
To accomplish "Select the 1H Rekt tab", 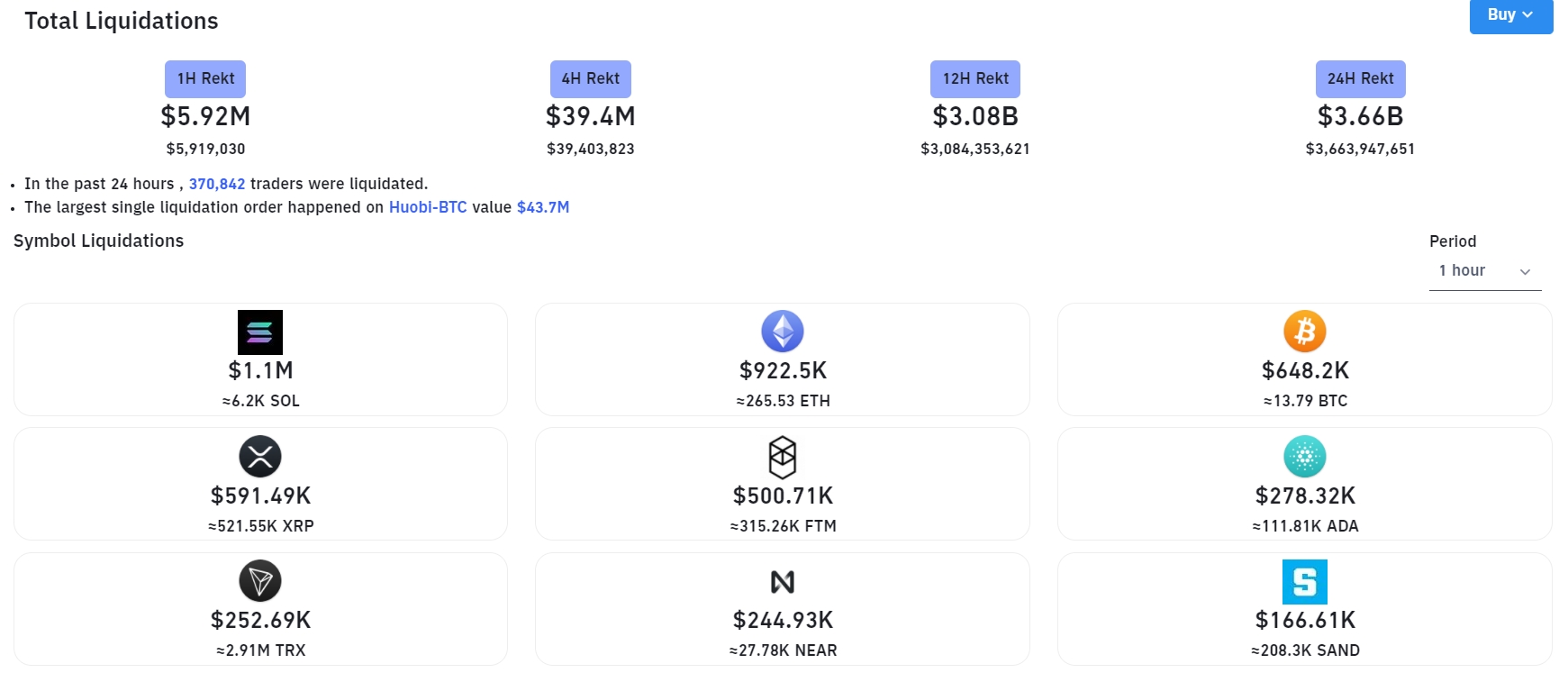I will [x=205, y=79].
